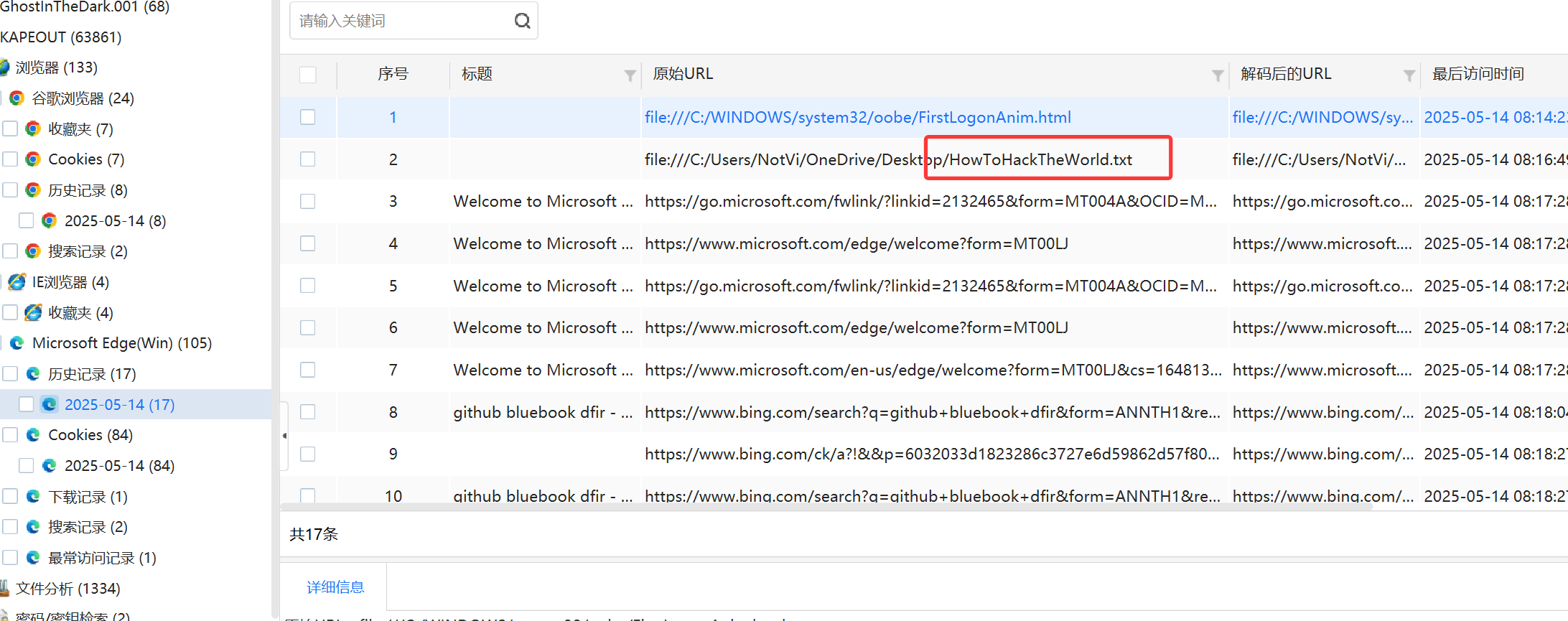Select the KAPEOUT (63861) tree node
The image size is (1568, 621).
click(60, 37)
